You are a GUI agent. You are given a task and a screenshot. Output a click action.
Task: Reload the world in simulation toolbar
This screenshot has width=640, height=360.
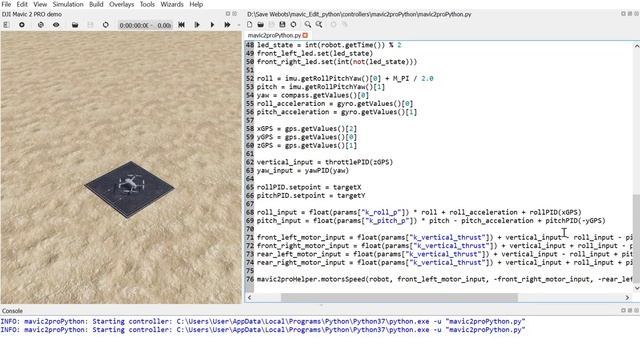106,25
